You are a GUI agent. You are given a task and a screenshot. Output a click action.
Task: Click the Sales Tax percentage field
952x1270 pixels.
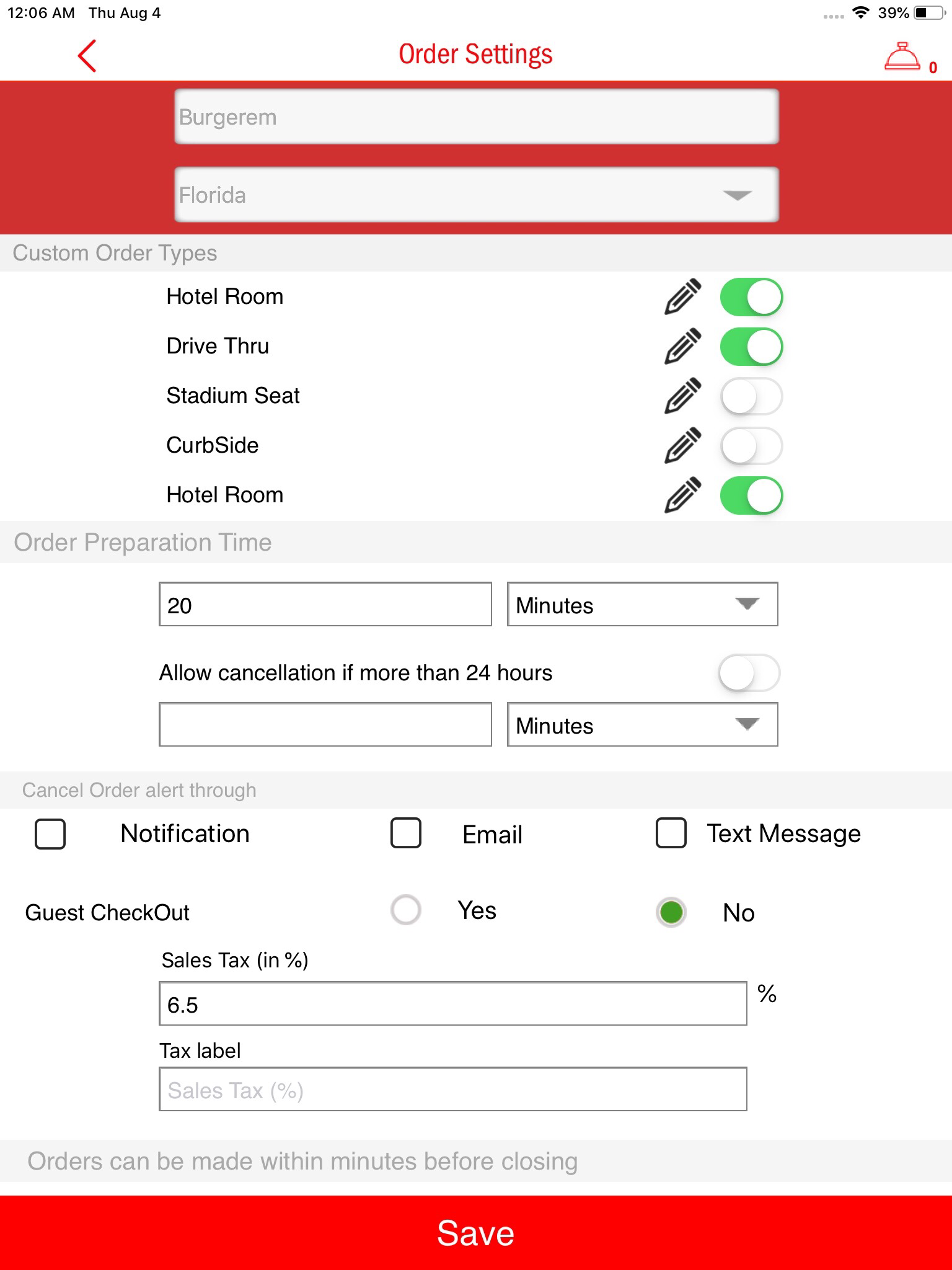tap(452, 1004)
